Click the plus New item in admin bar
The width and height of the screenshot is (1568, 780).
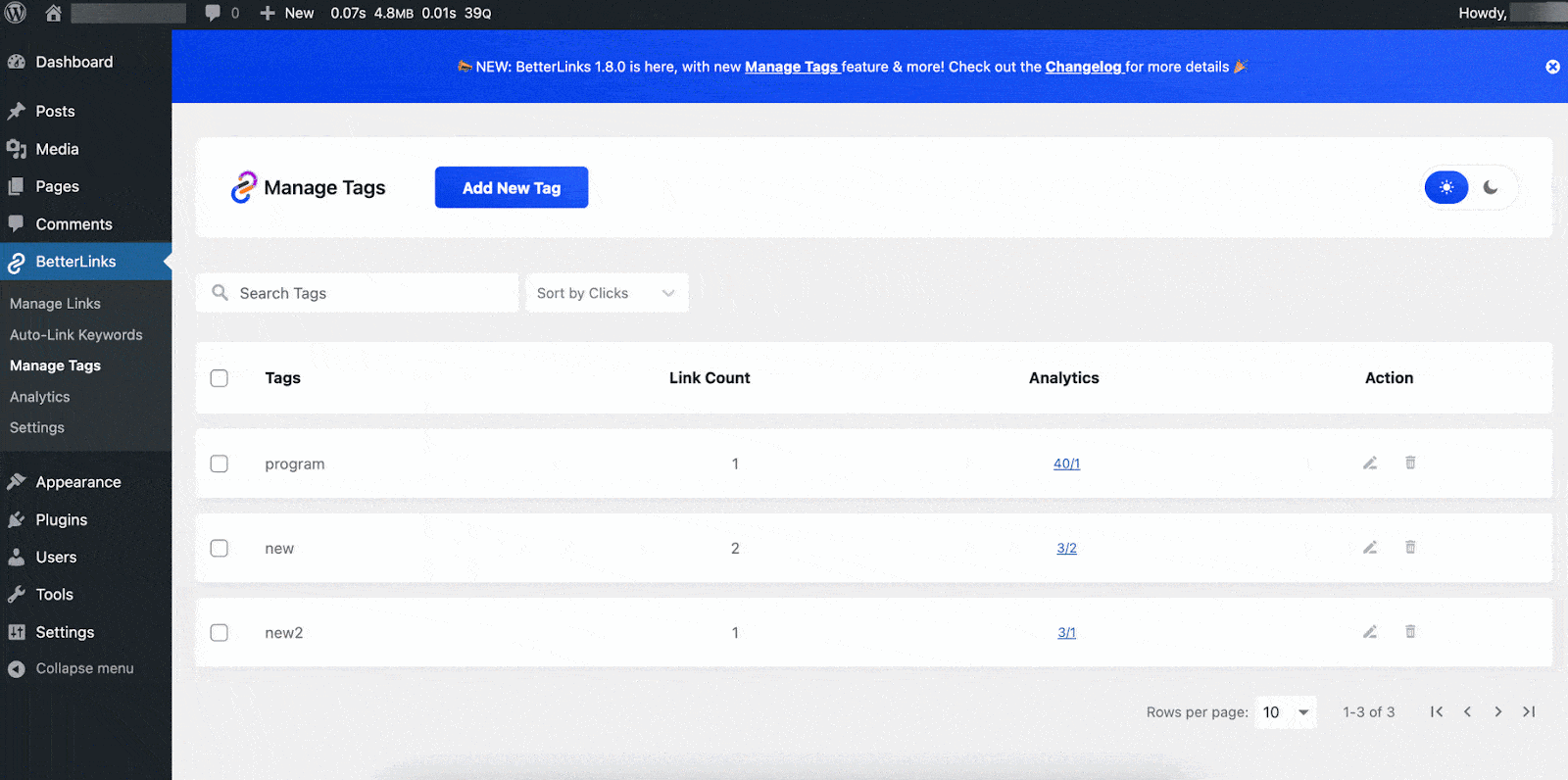pyautogui.click(x=286, y=13)
